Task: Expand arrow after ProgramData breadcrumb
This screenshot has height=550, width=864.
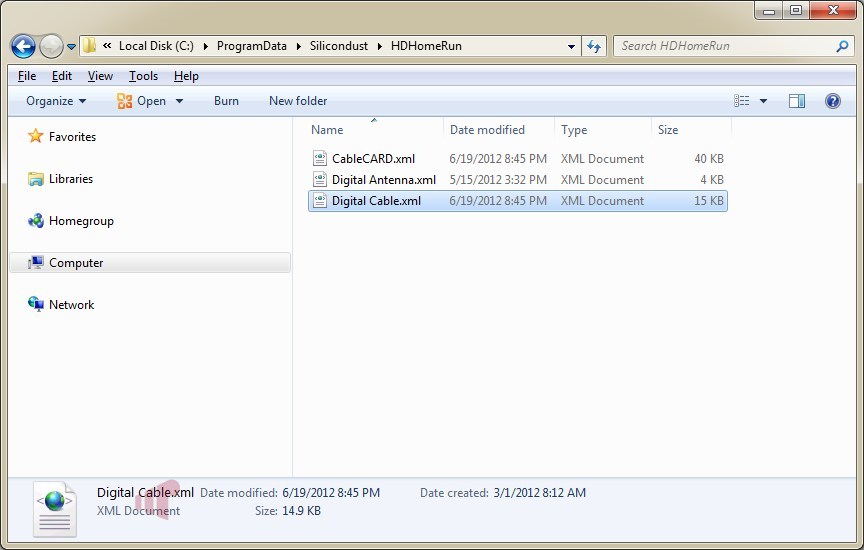Action: (299, 46)
